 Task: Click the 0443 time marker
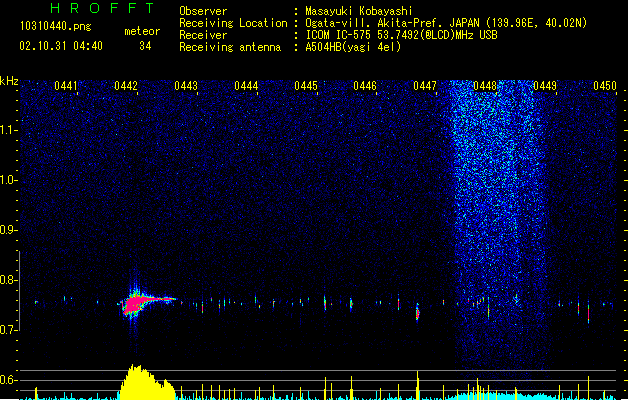click(x=186, y=86)
